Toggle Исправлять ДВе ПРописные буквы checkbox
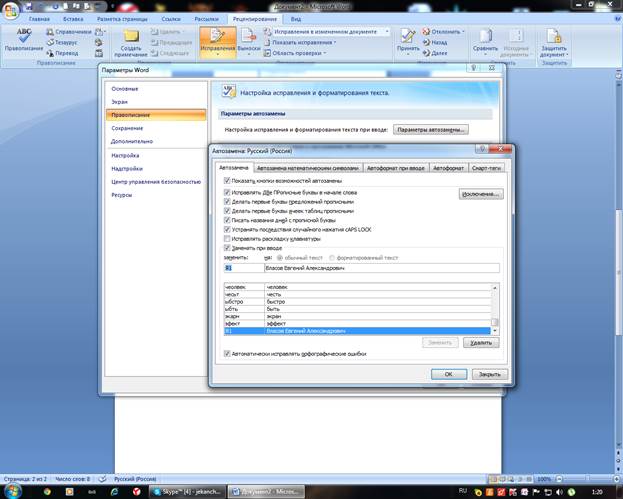623x499 pixels. [227, 192]
